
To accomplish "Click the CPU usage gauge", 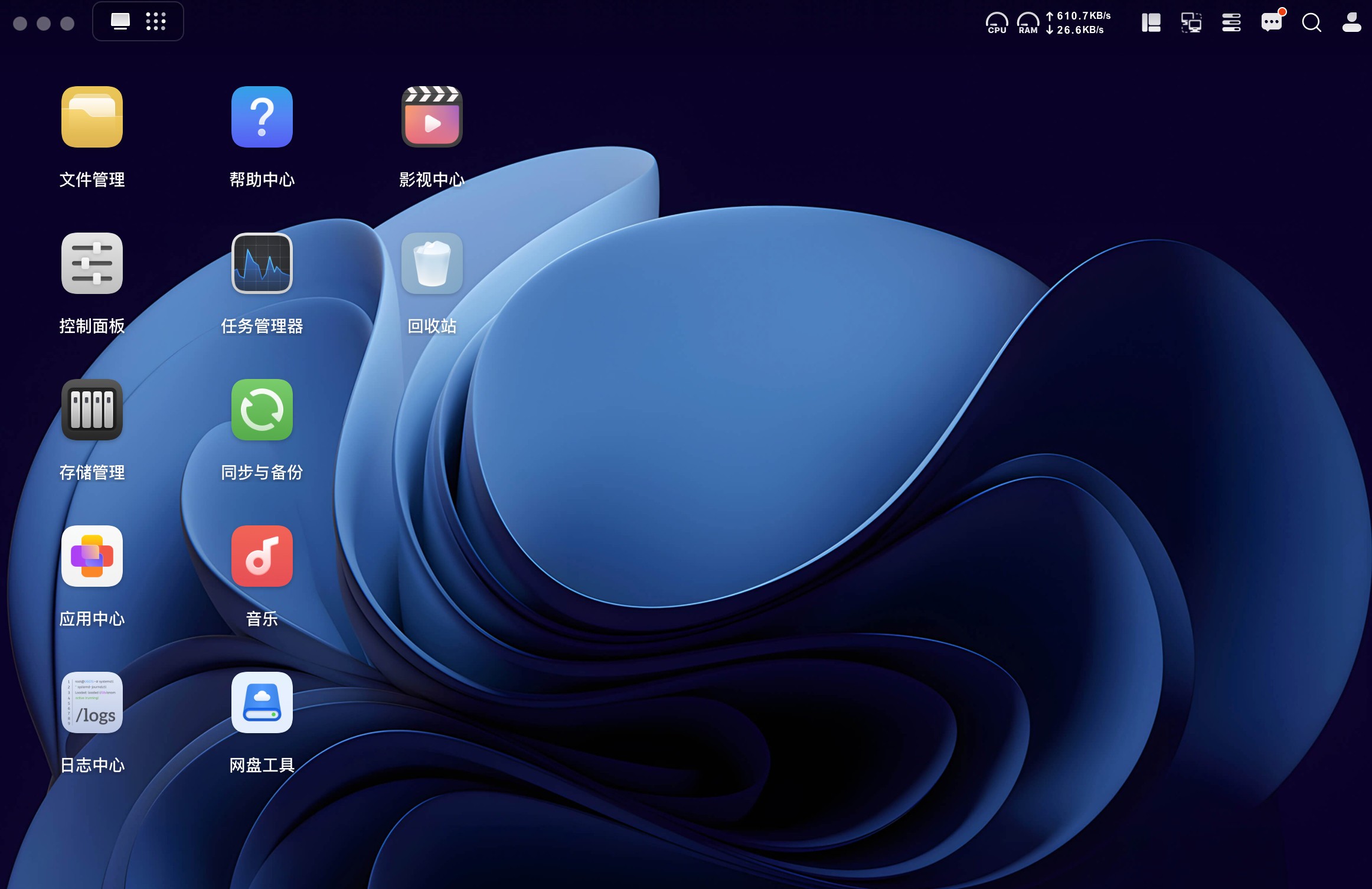I will (x=997, y=23).
